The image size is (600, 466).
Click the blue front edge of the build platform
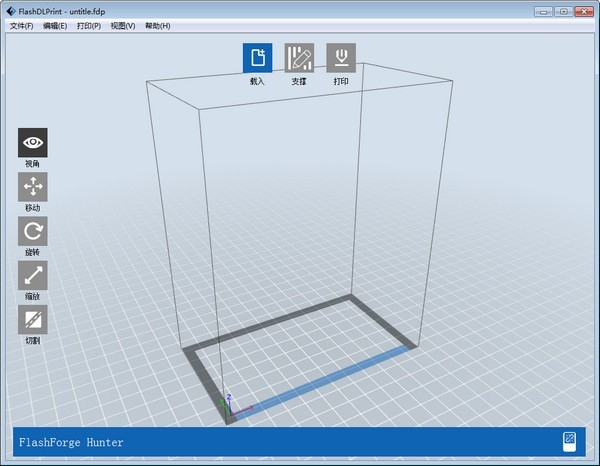click(x=322, y=381)
